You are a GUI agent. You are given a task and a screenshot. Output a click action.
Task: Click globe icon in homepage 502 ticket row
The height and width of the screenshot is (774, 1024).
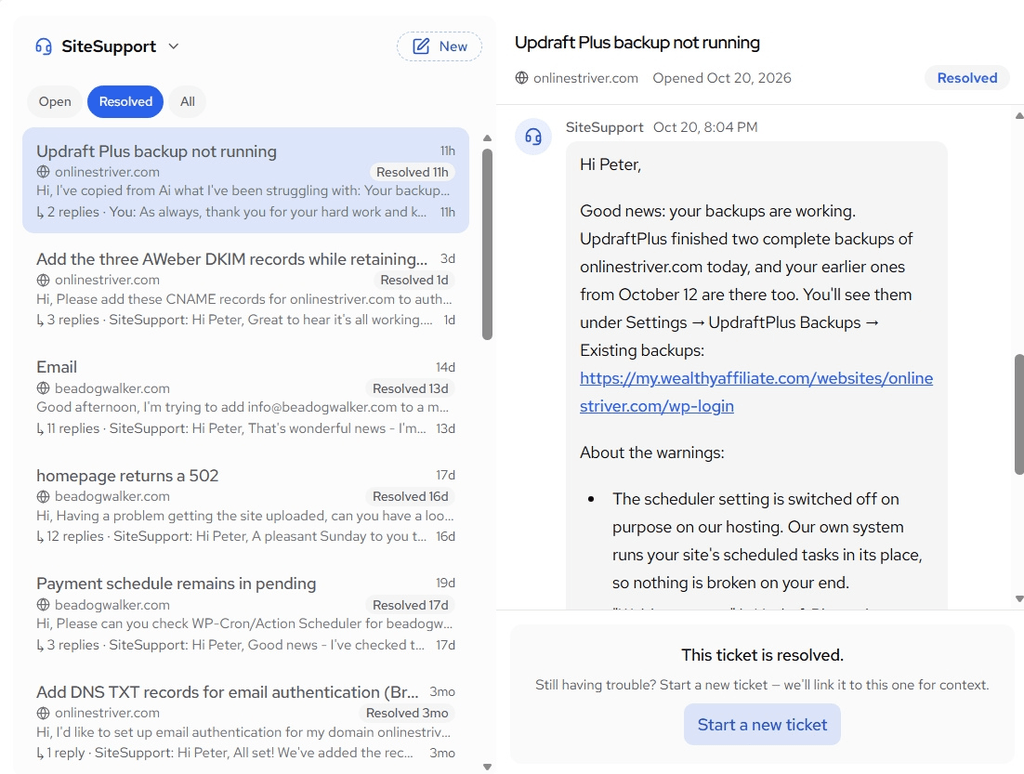click(x=43, y=496)
